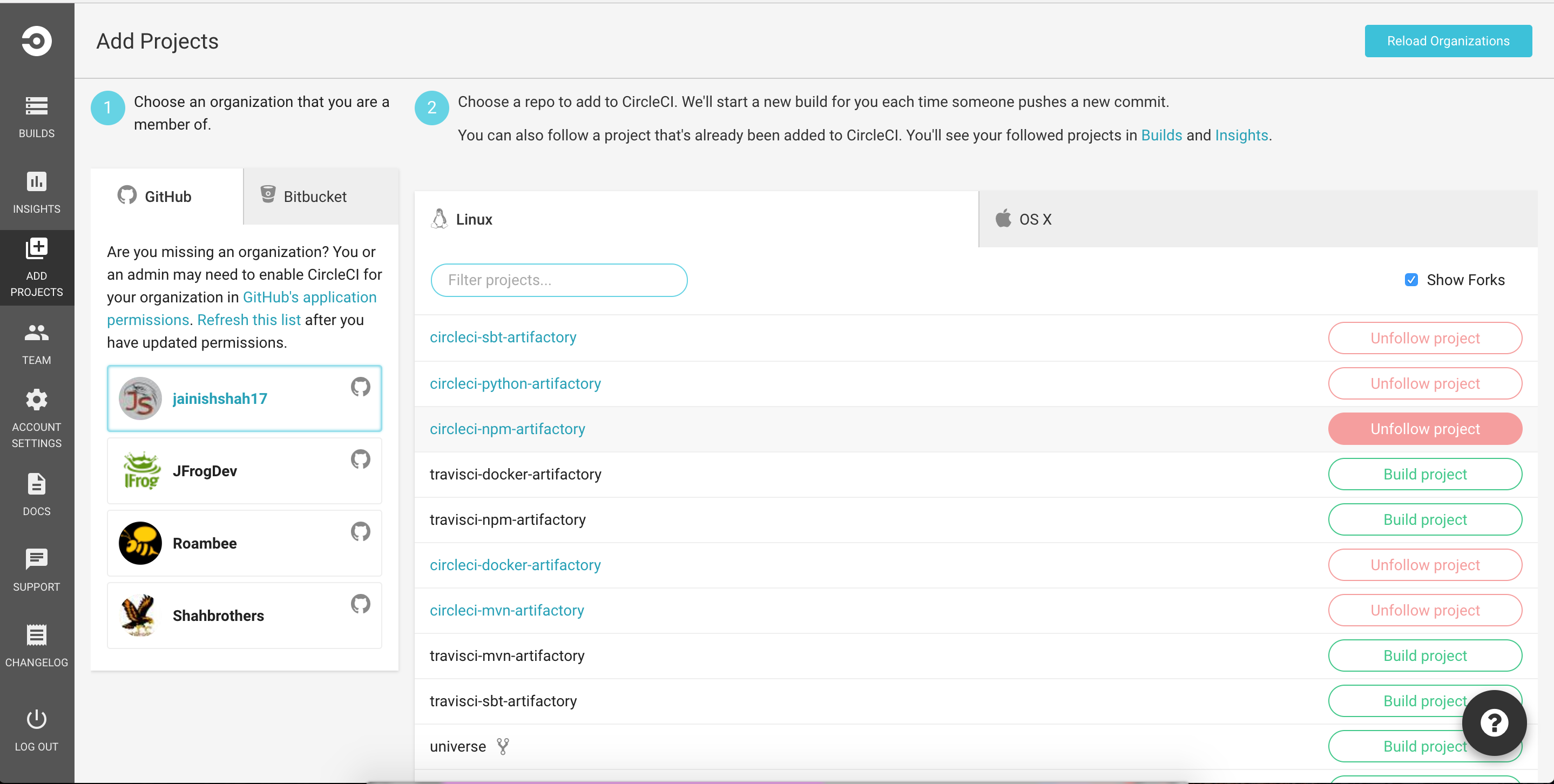This screenshot has height=784, width=1554.
Task: Click GitHub icon next to JFrogDev
Action: click(x=360, y=459)
